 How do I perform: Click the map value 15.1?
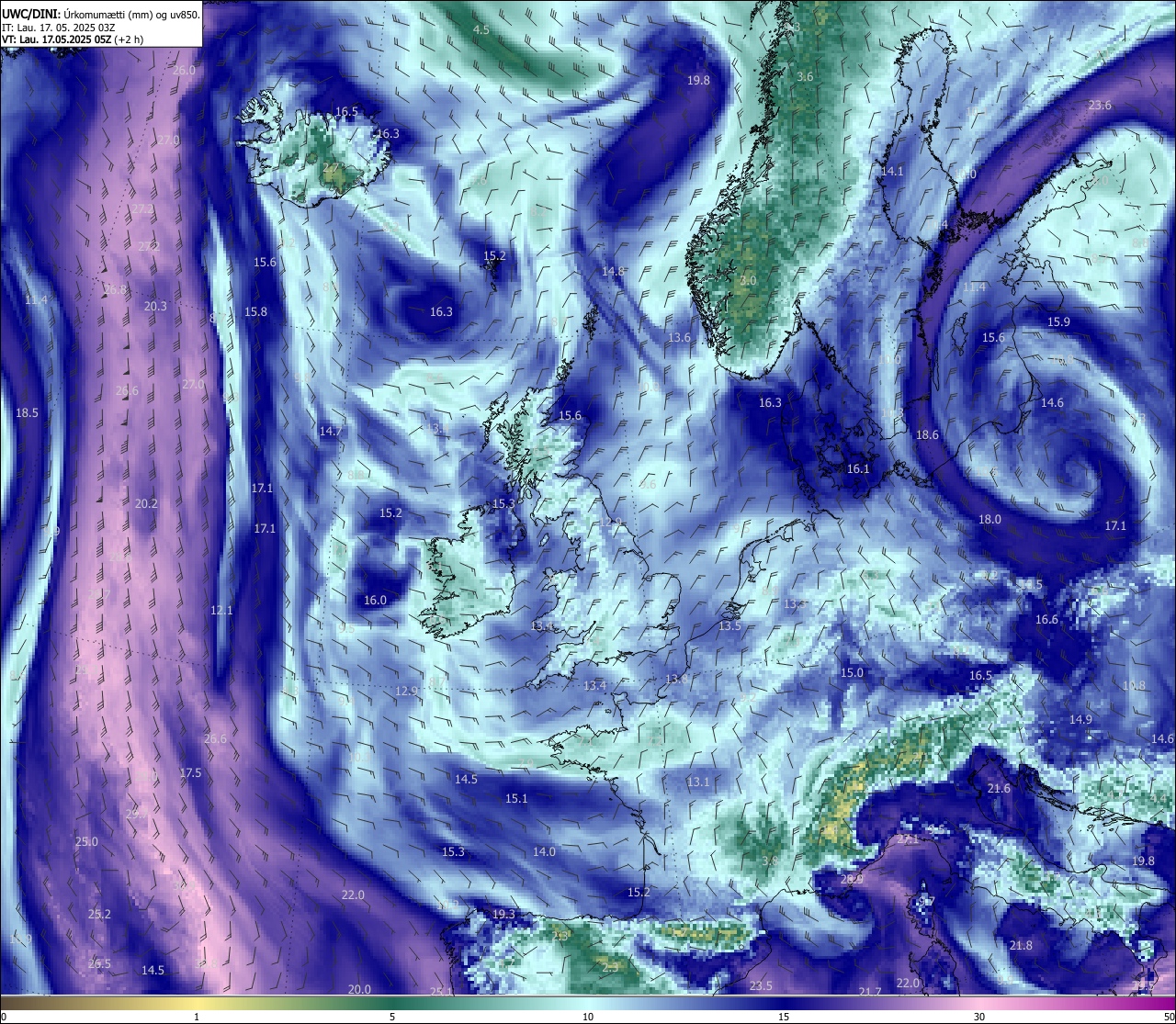(516, 799)
